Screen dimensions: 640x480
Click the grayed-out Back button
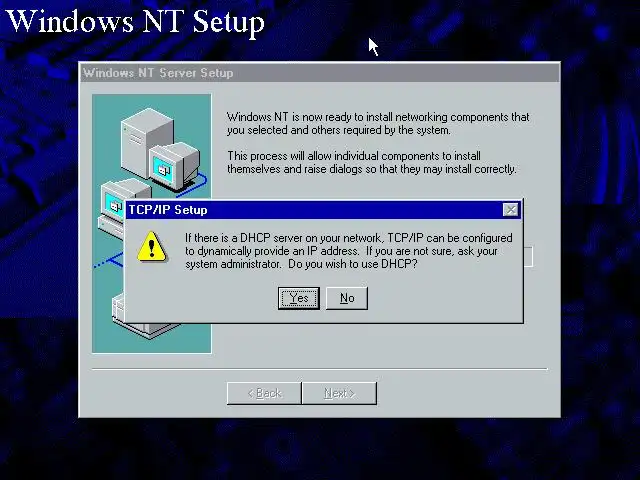click(264, 393)
